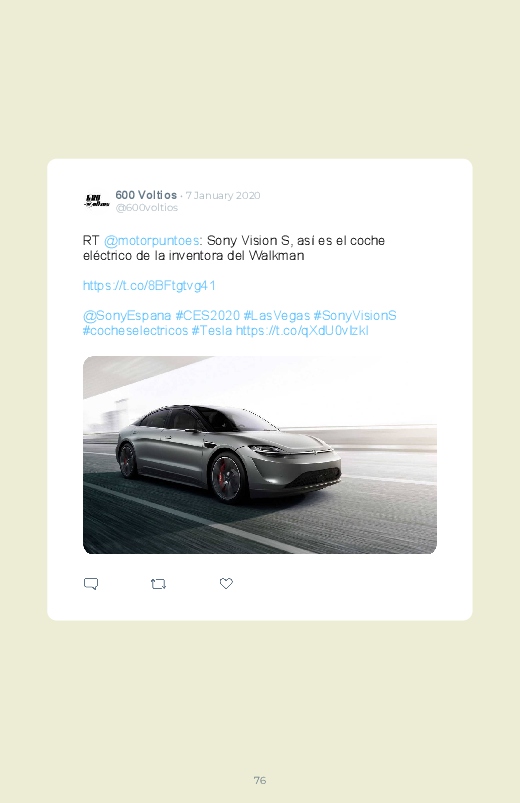Open the #cocheselectricos hashtag
The image size is (520, 803).
pyautogui.click(x=135, y=331)
